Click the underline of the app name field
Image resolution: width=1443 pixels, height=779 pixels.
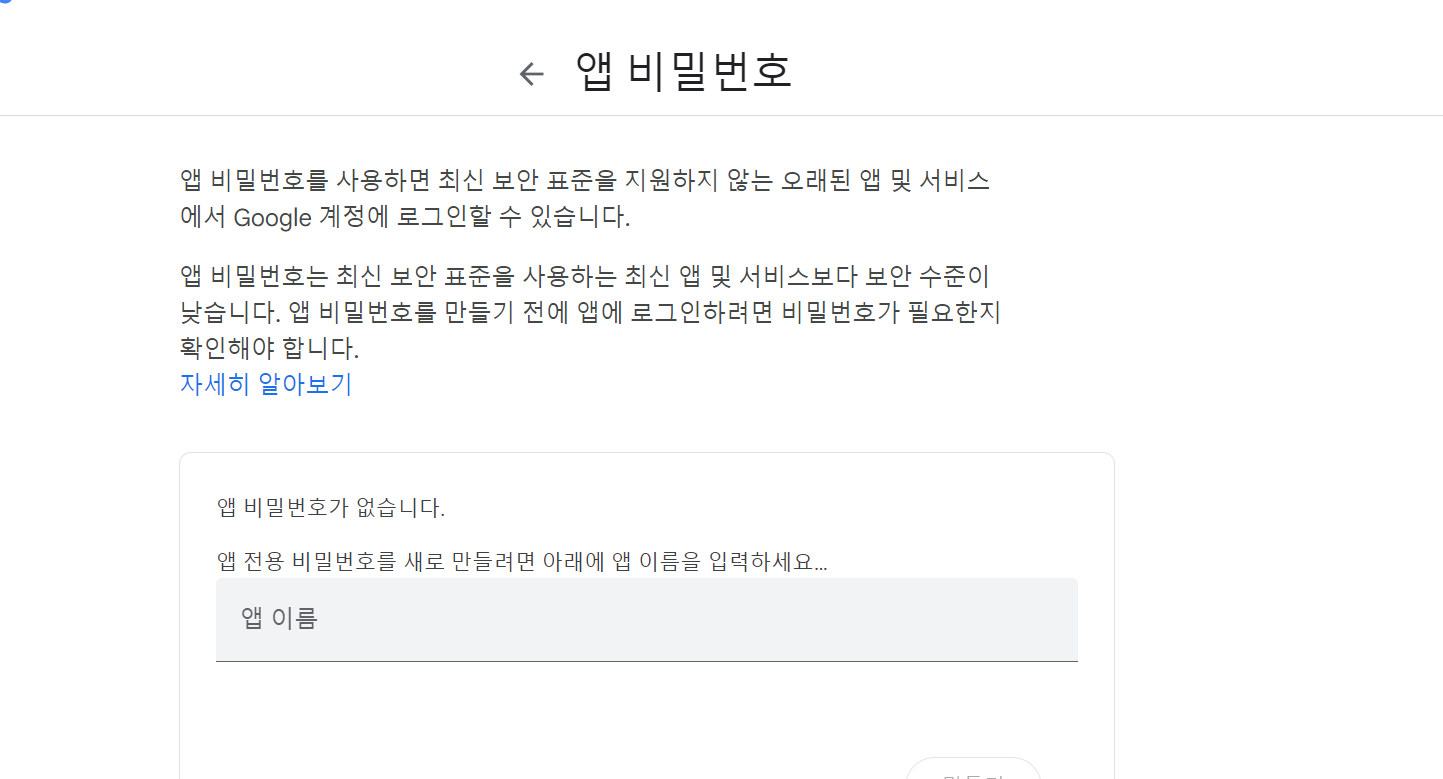pyautogui.click(x=647, y=661)
